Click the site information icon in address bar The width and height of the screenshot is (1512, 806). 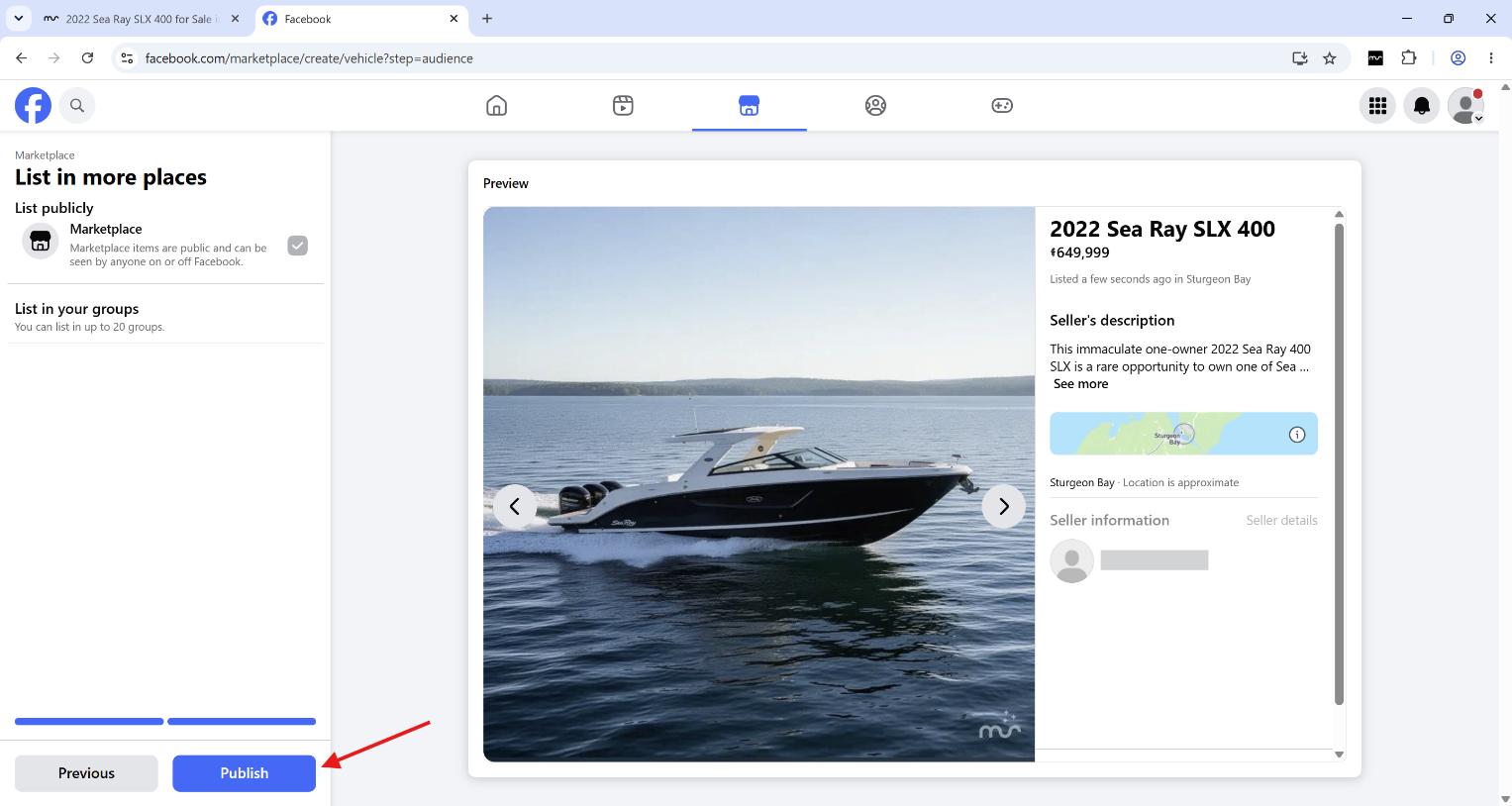127,58
